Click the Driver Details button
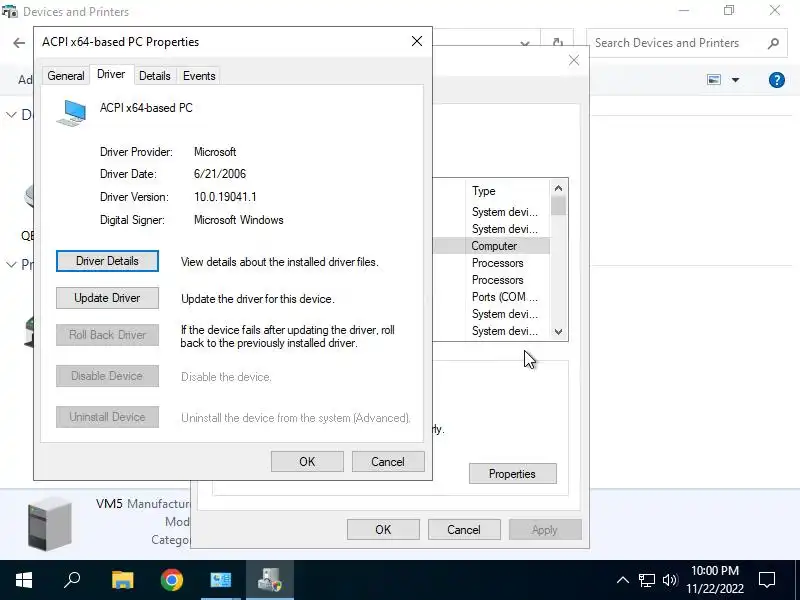Image resolution: width=800 pixels, height=600 pixels. 107,261
